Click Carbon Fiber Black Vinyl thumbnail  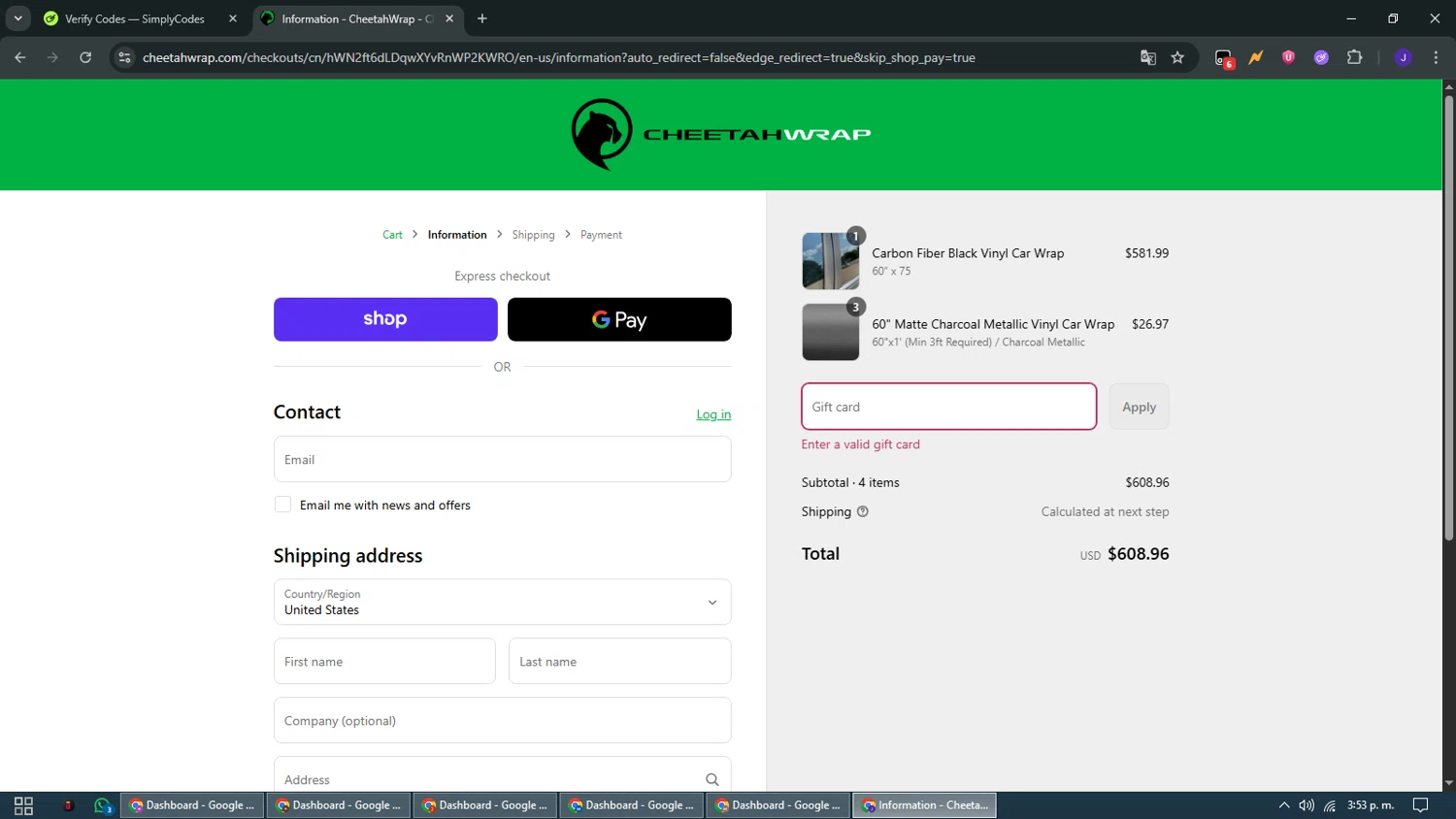coord(831,261)
